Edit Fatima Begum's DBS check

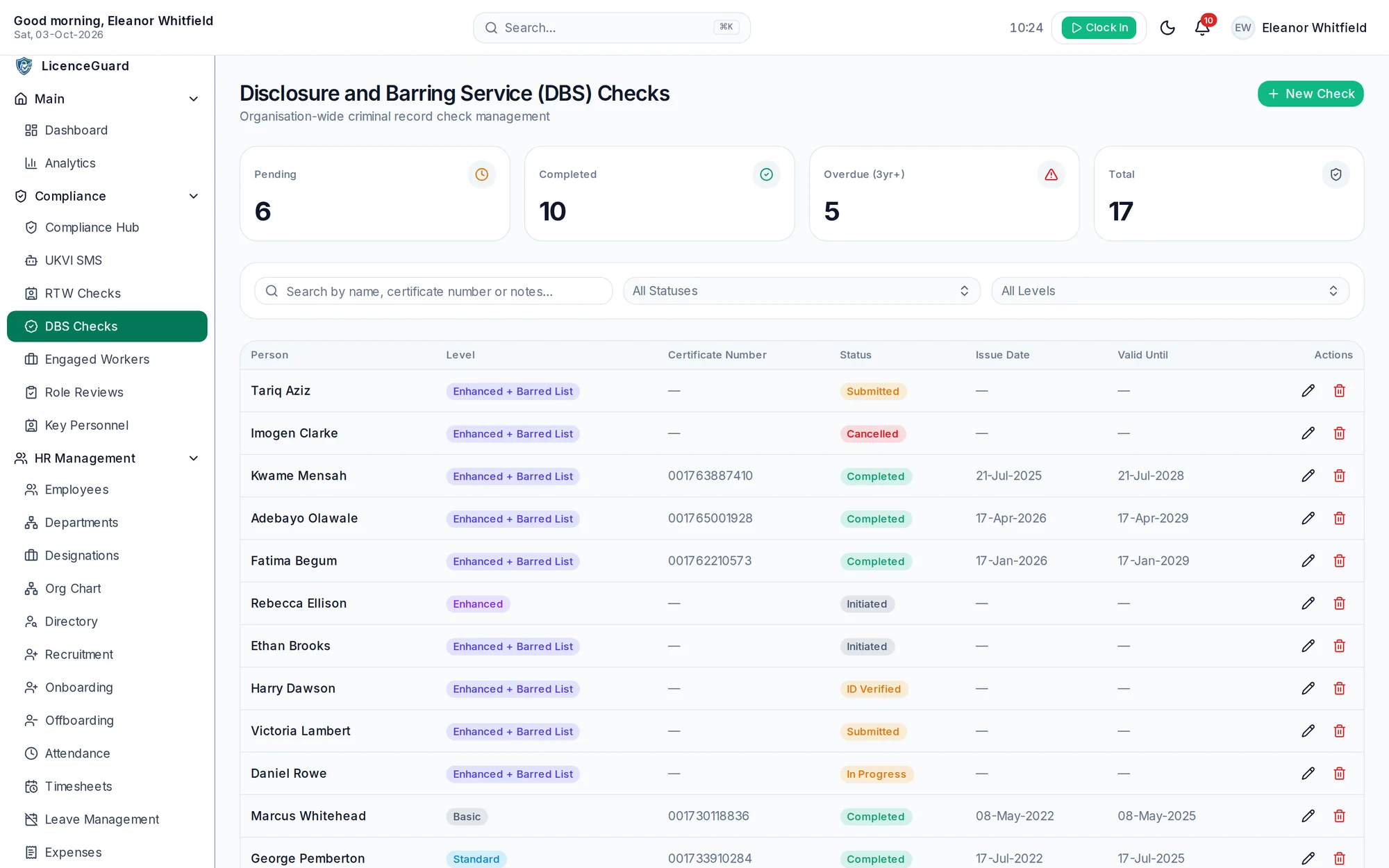pos(1308,560)
